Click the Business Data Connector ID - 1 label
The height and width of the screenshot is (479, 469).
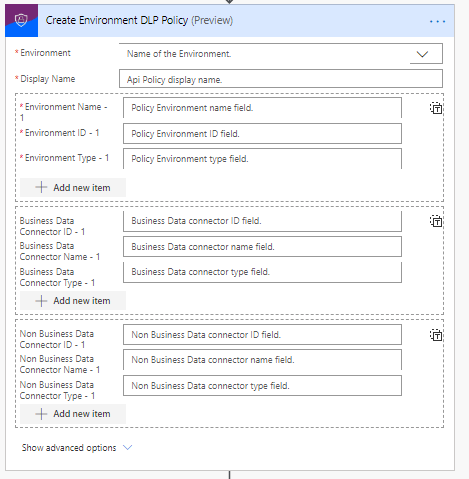coord(52,226)
